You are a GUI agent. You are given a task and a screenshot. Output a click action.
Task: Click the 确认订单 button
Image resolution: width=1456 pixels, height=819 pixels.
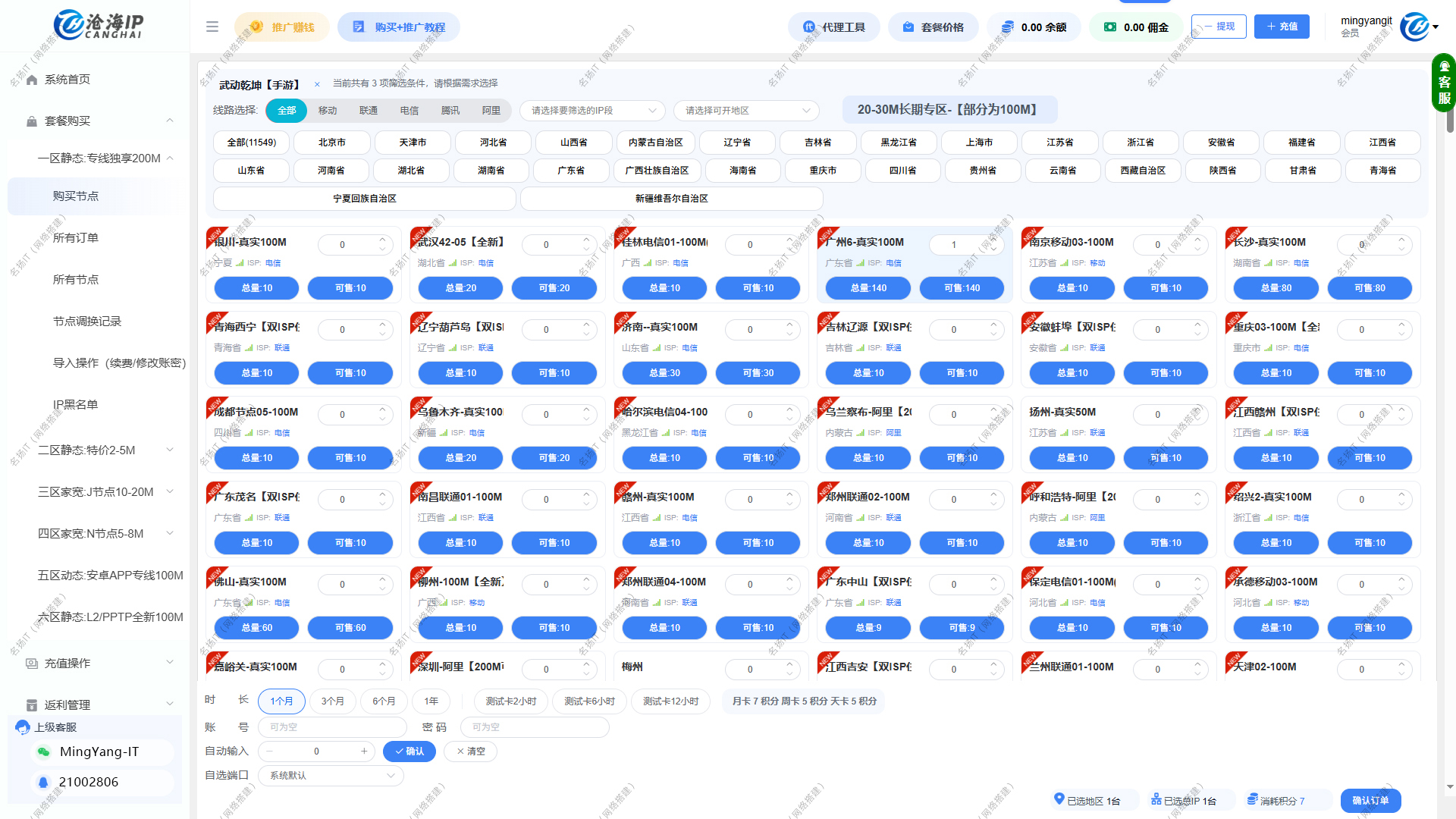click(x=1370, y=801)
